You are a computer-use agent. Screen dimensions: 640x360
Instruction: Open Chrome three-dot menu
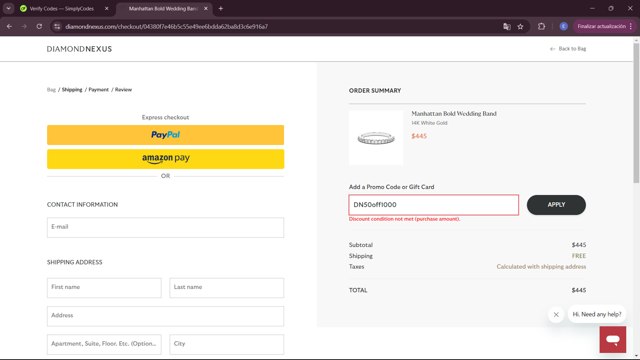[x=631, y=27]
